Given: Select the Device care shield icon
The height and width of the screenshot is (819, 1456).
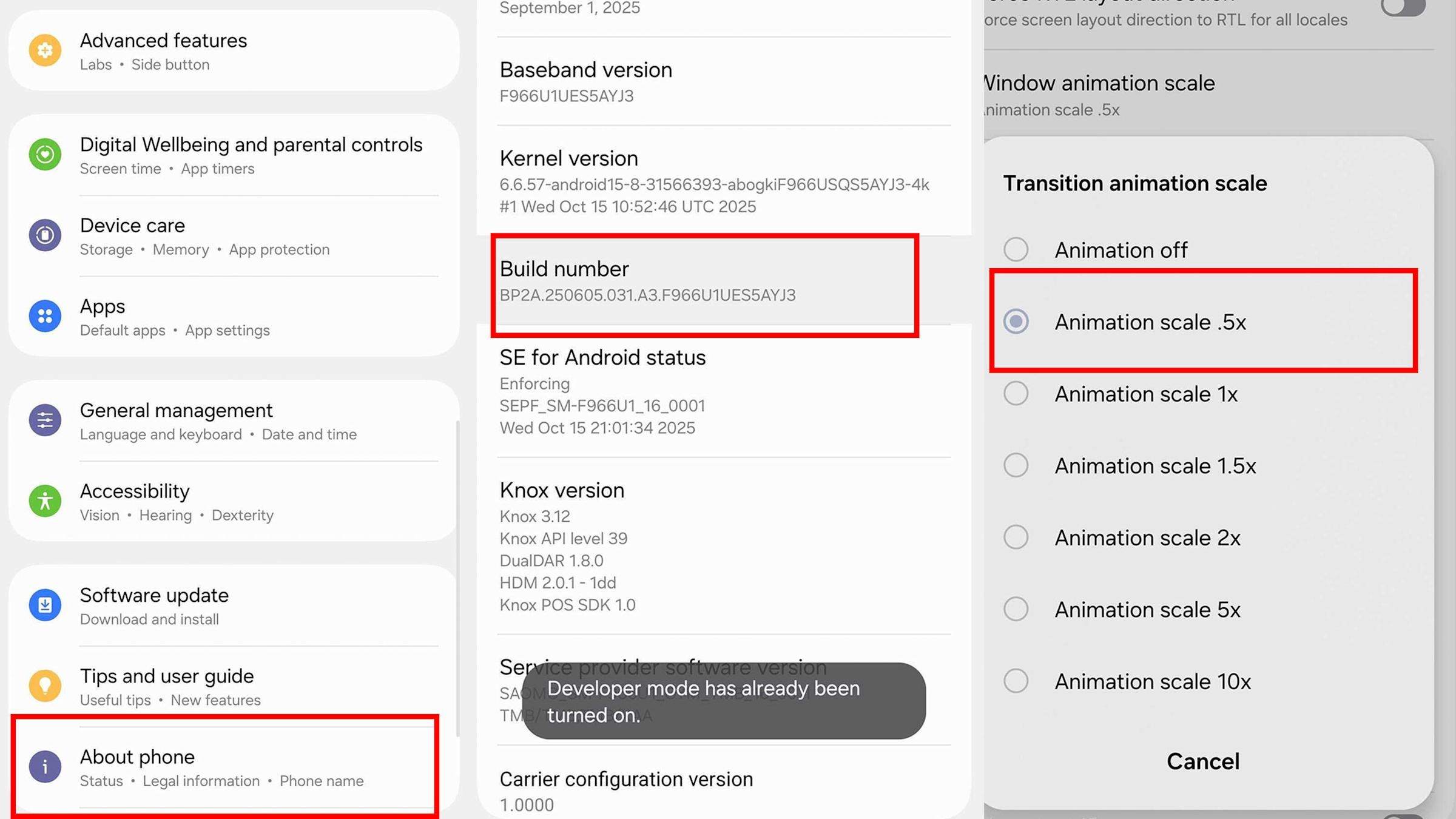Looking at the screenshot, I should click(x=45, y=235).
